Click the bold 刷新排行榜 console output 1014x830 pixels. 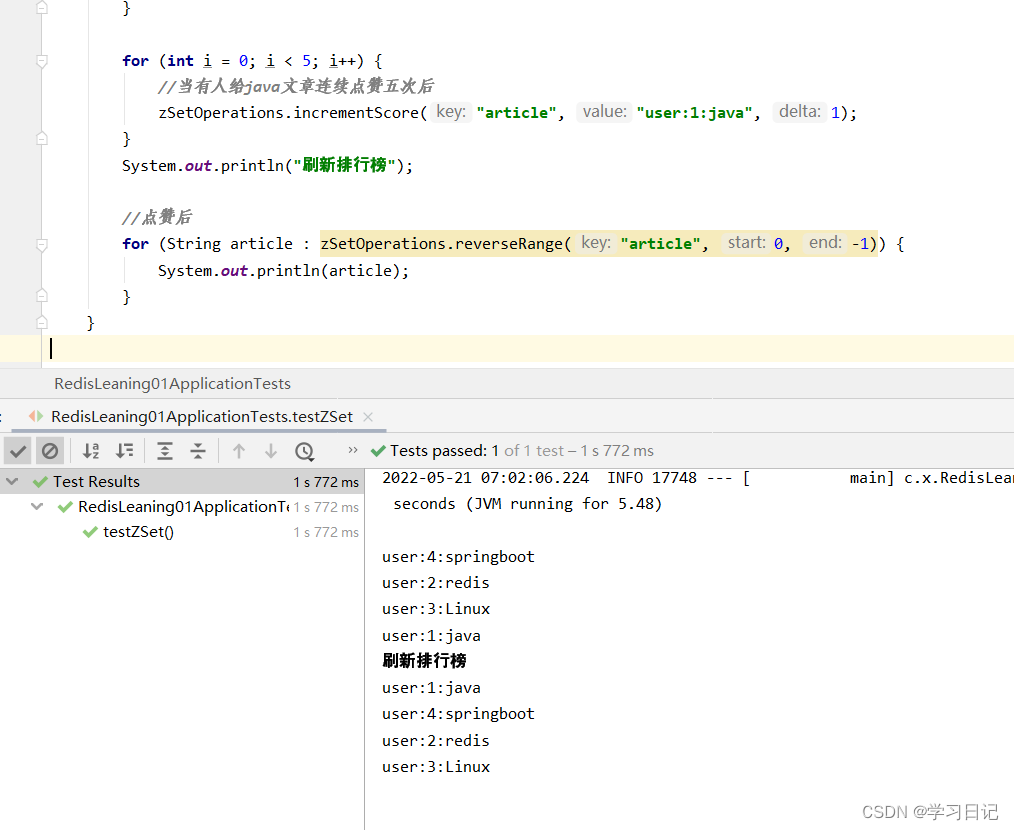(424, 661)
